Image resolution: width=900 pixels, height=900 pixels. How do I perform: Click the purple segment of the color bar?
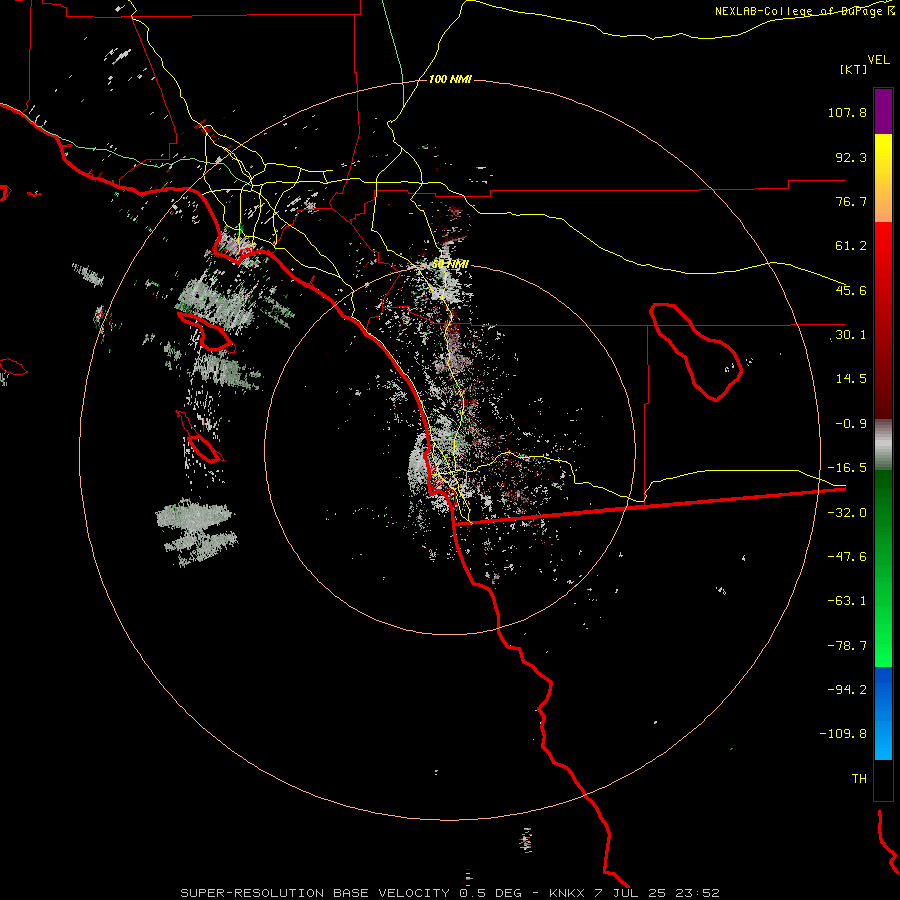point(883,111)
